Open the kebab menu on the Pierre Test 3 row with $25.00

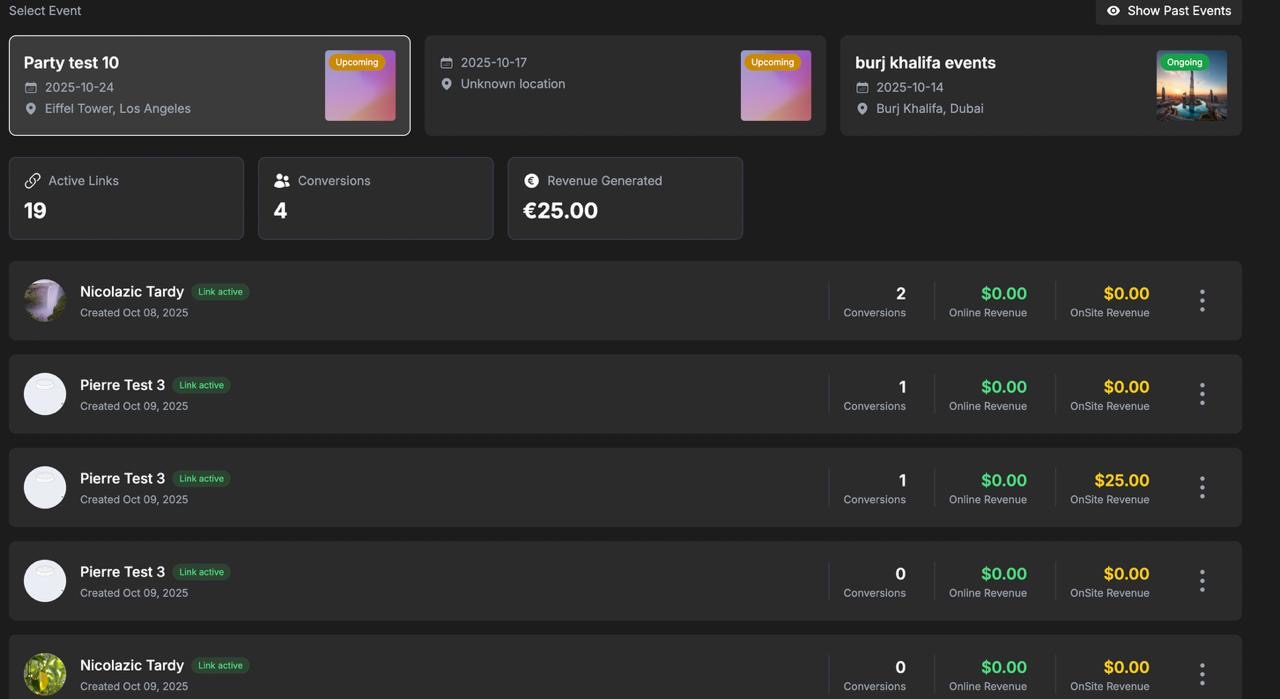tap(1201, 487)
